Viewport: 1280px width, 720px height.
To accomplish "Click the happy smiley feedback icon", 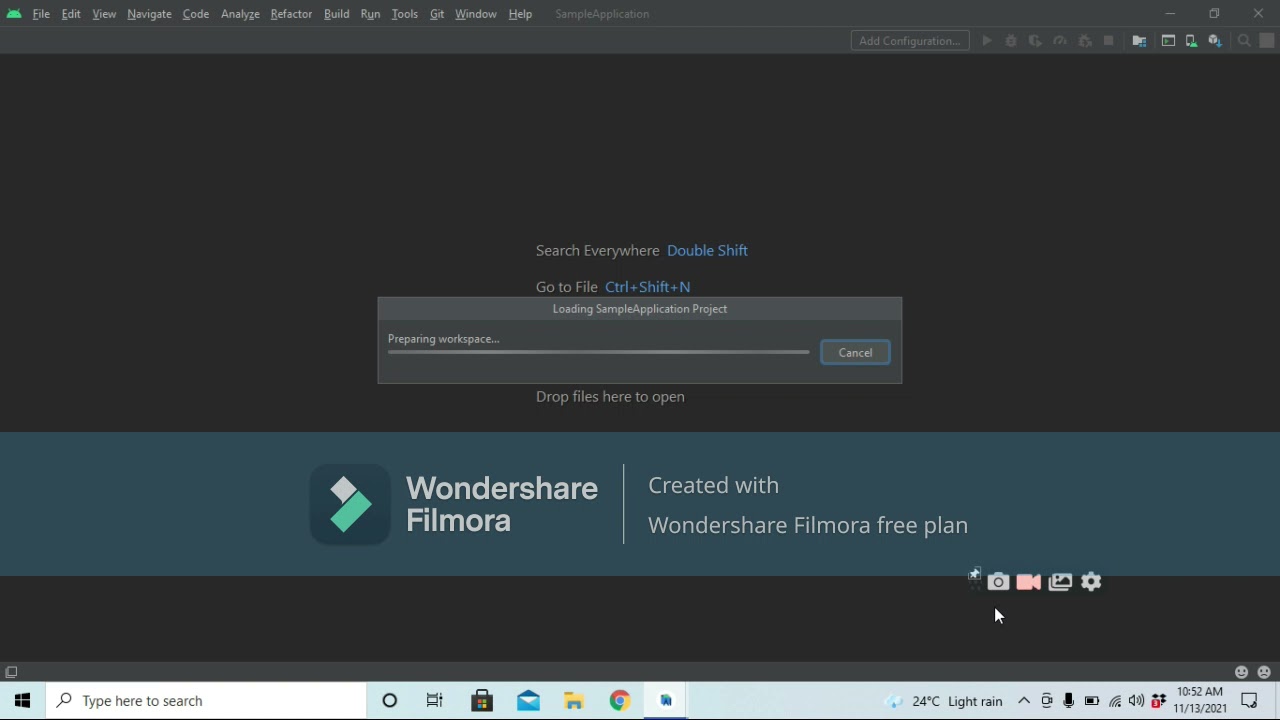I will click(1242, 672).
